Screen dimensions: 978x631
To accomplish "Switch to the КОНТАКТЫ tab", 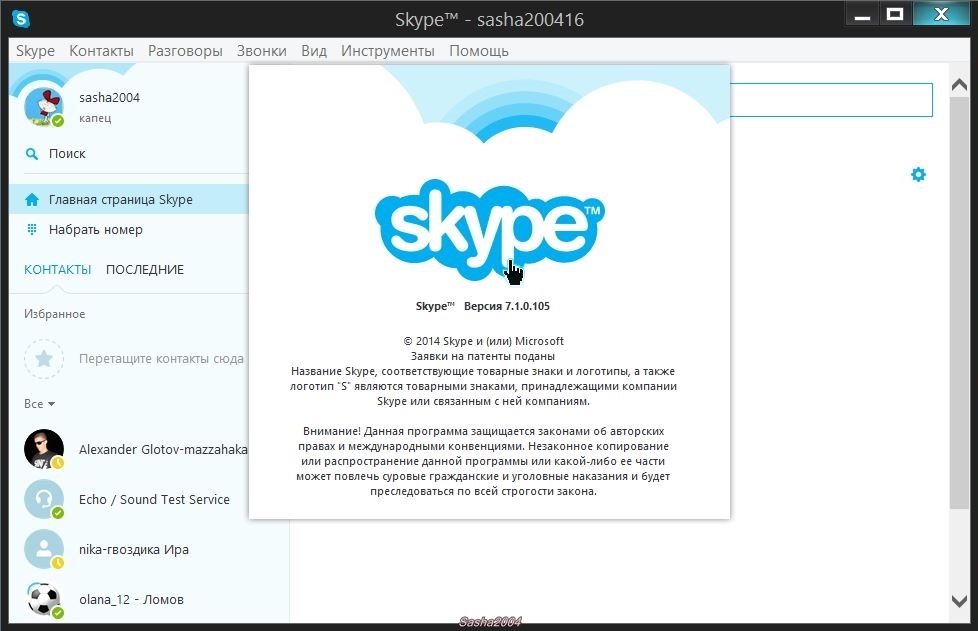I will 57,270.
